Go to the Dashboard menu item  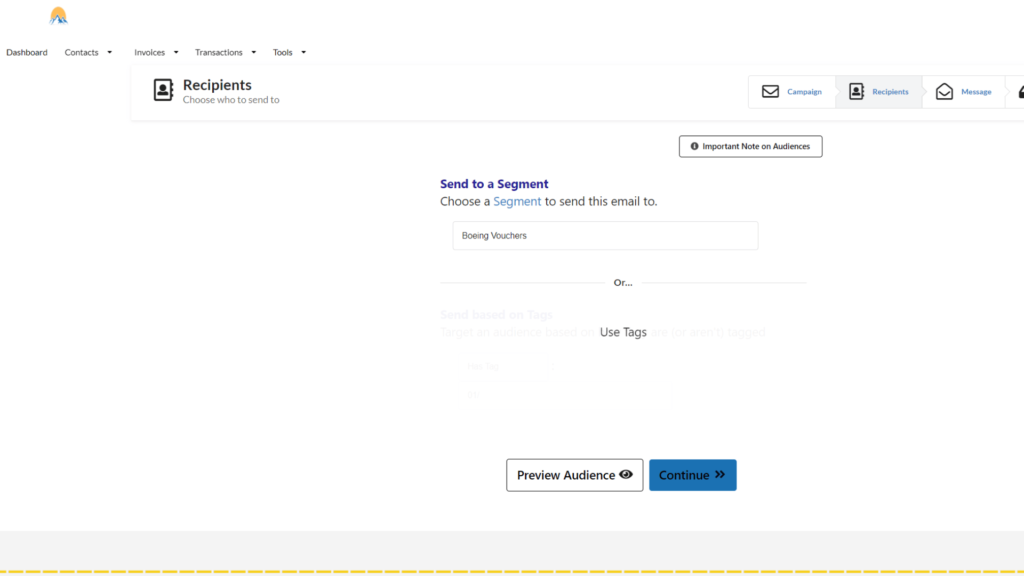tap(27, 53)
